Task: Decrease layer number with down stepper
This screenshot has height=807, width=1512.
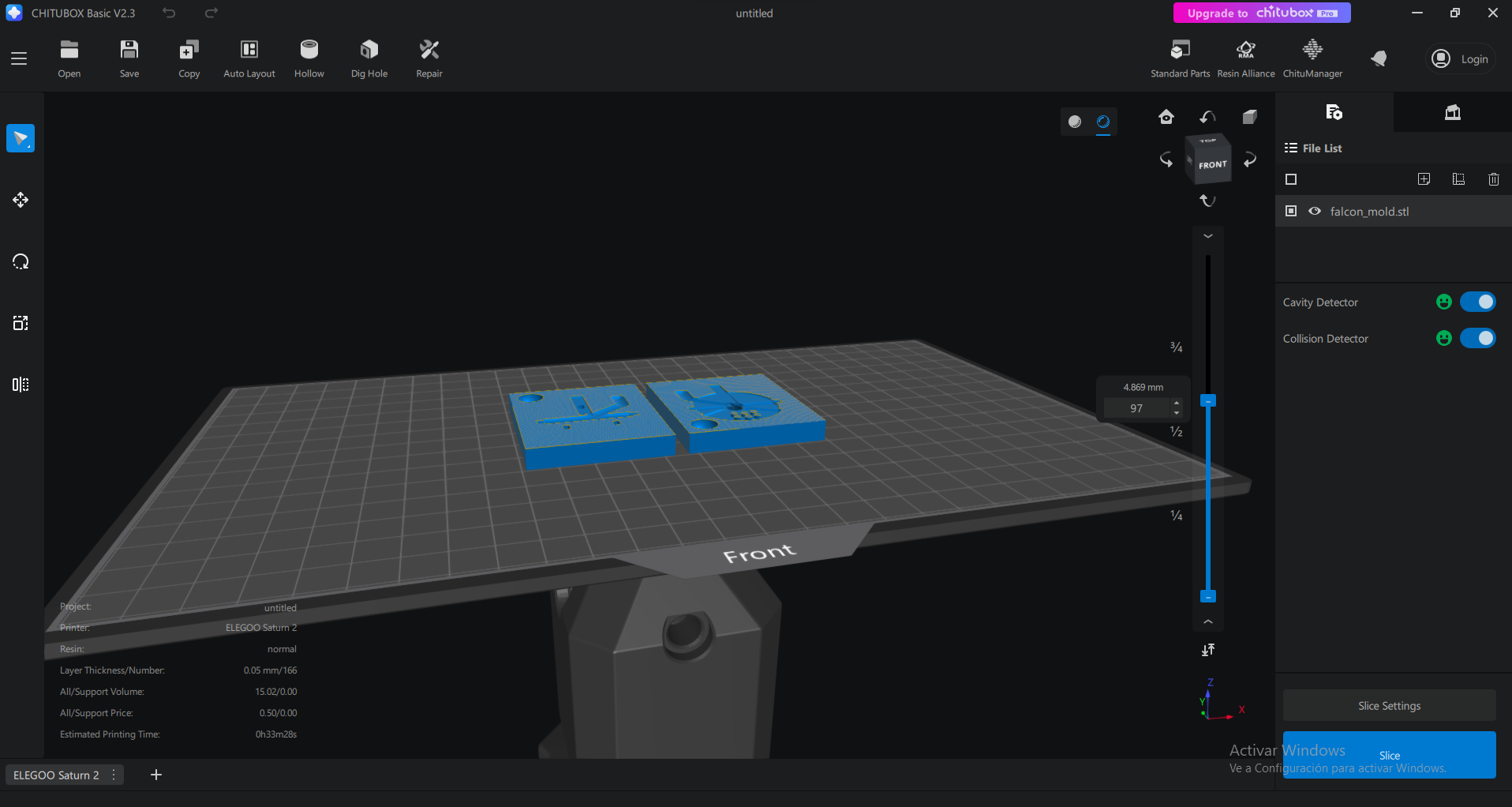Action: point(1177,413)
